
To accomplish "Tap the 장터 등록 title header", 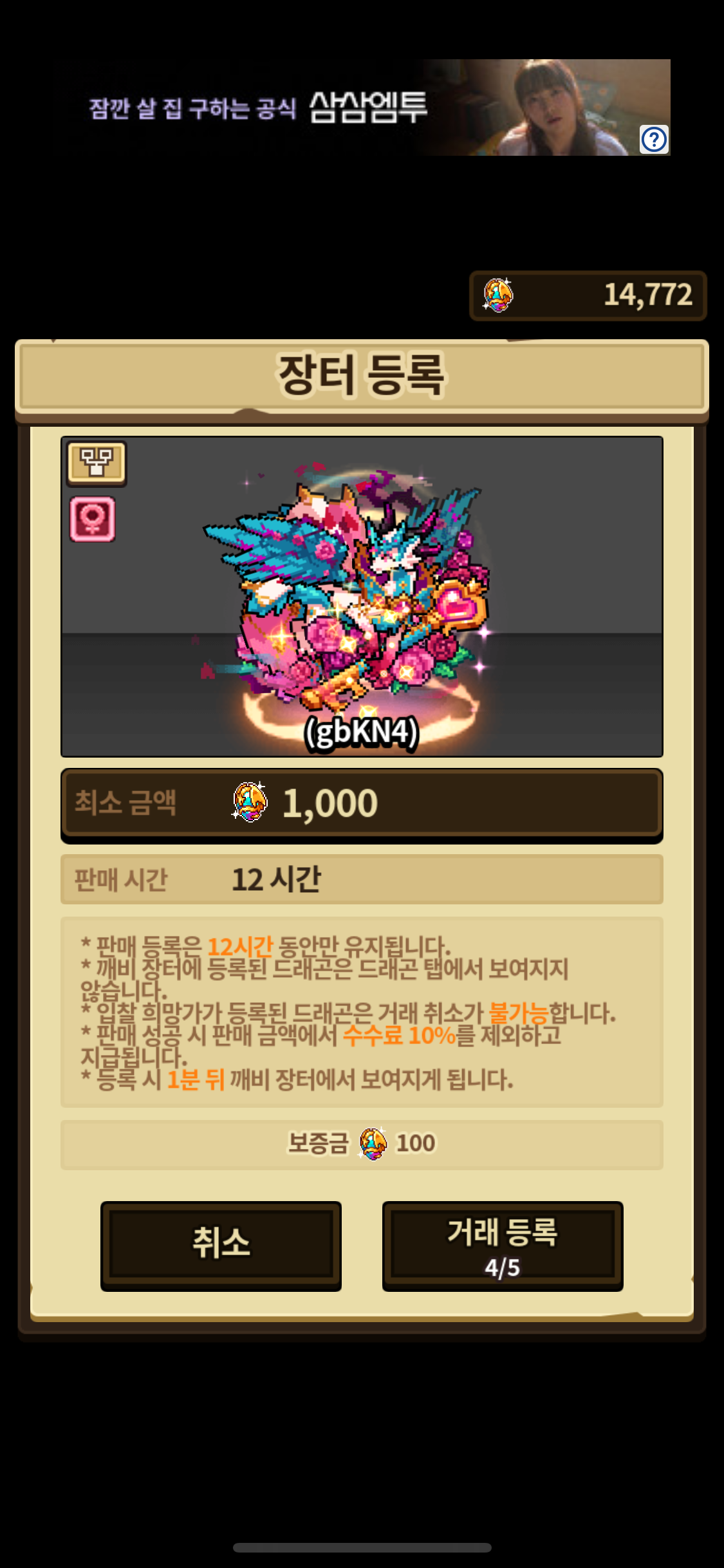I will coord(362,376).
